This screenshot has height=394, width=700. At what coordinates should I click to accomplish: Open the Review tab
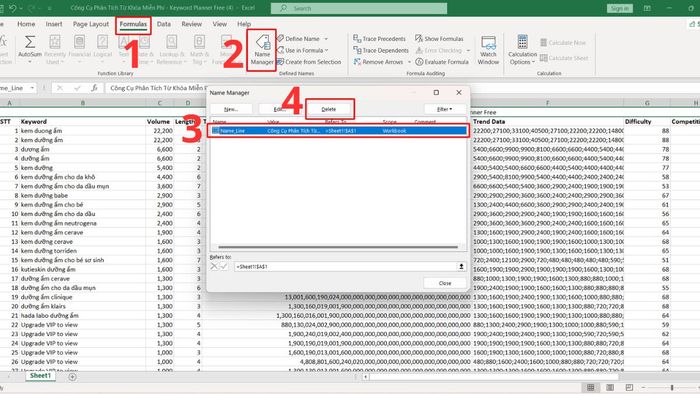tap(192, 24)
